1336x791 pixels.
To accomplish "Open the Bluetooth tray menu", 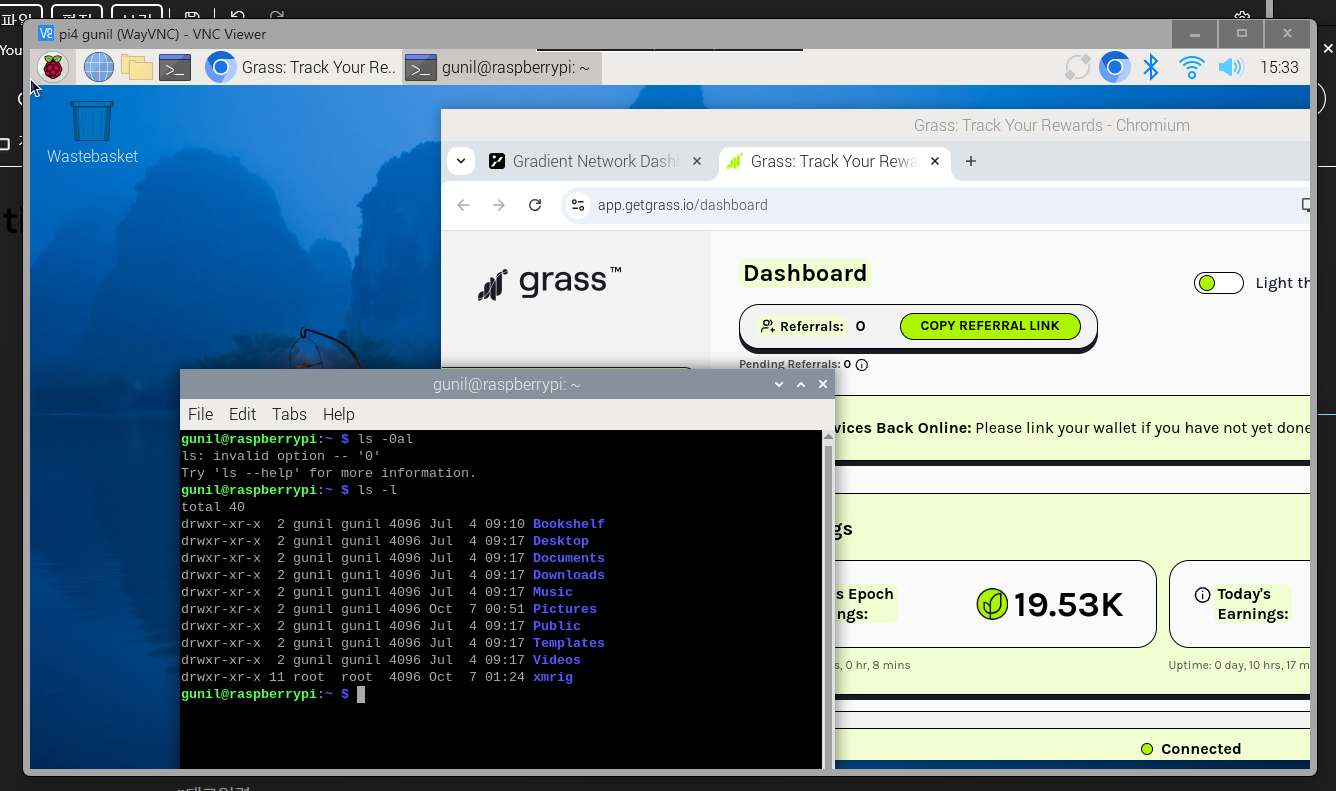I will (x=1151, y=67).
